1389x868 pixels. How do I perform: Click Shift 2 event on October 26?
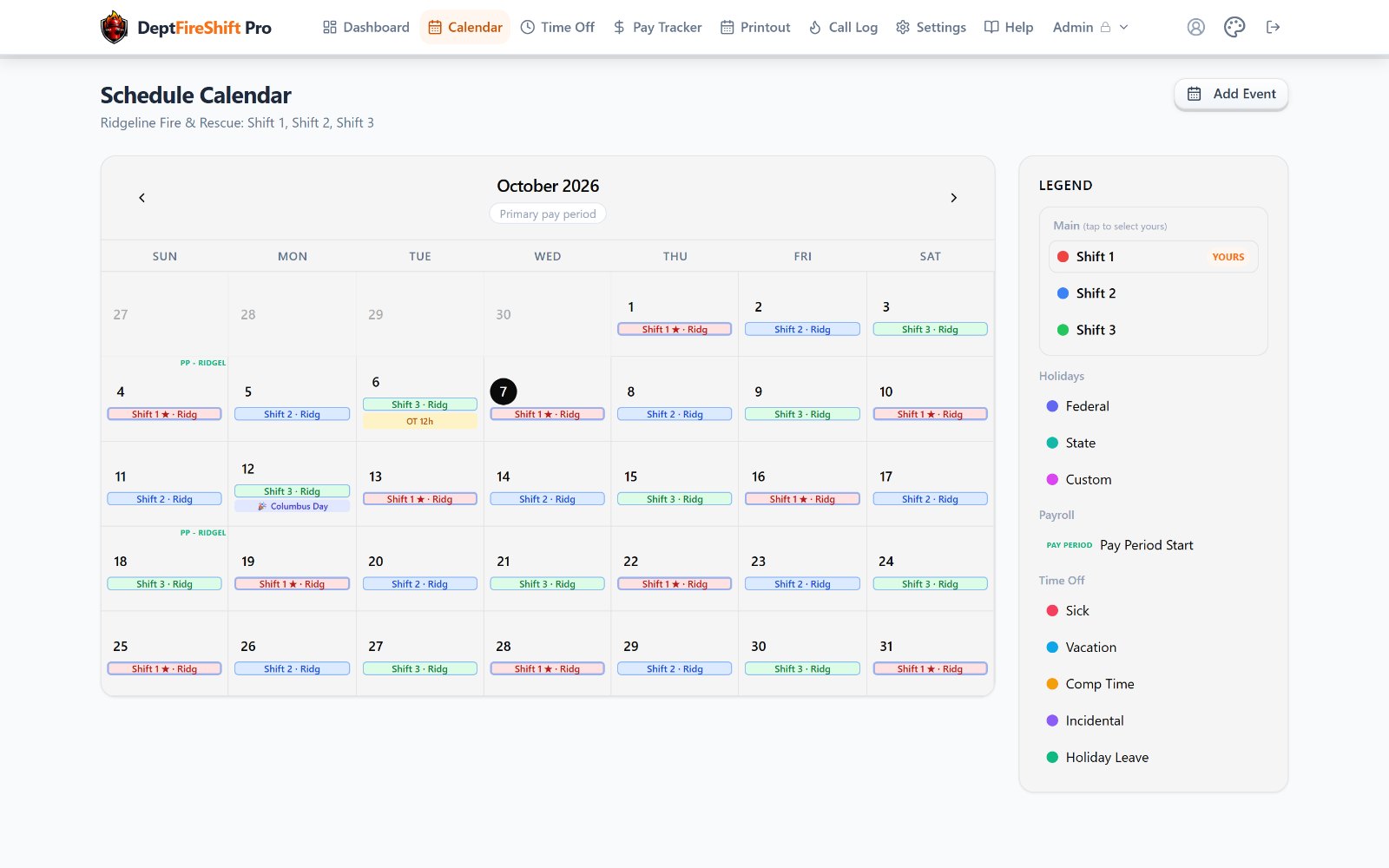(293, 669)
